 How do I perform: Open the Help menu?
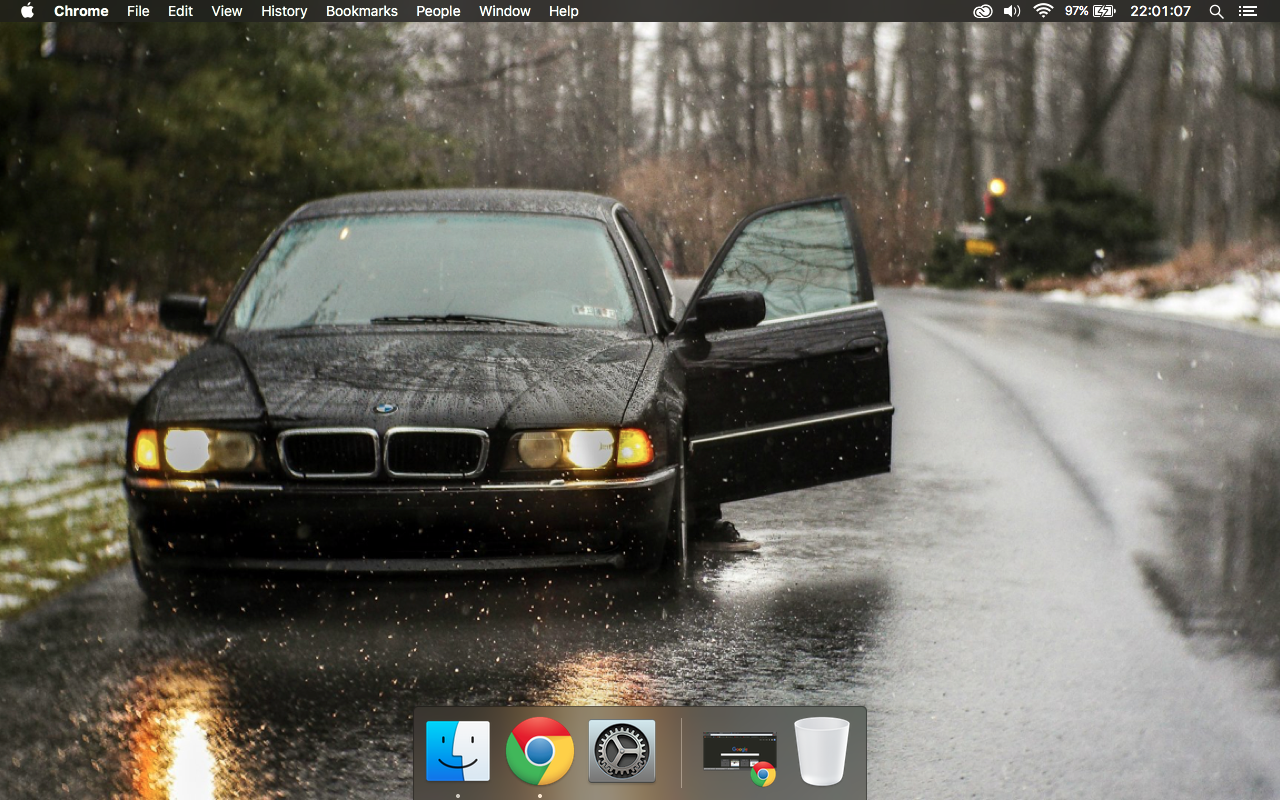click(x=564, y=11)
